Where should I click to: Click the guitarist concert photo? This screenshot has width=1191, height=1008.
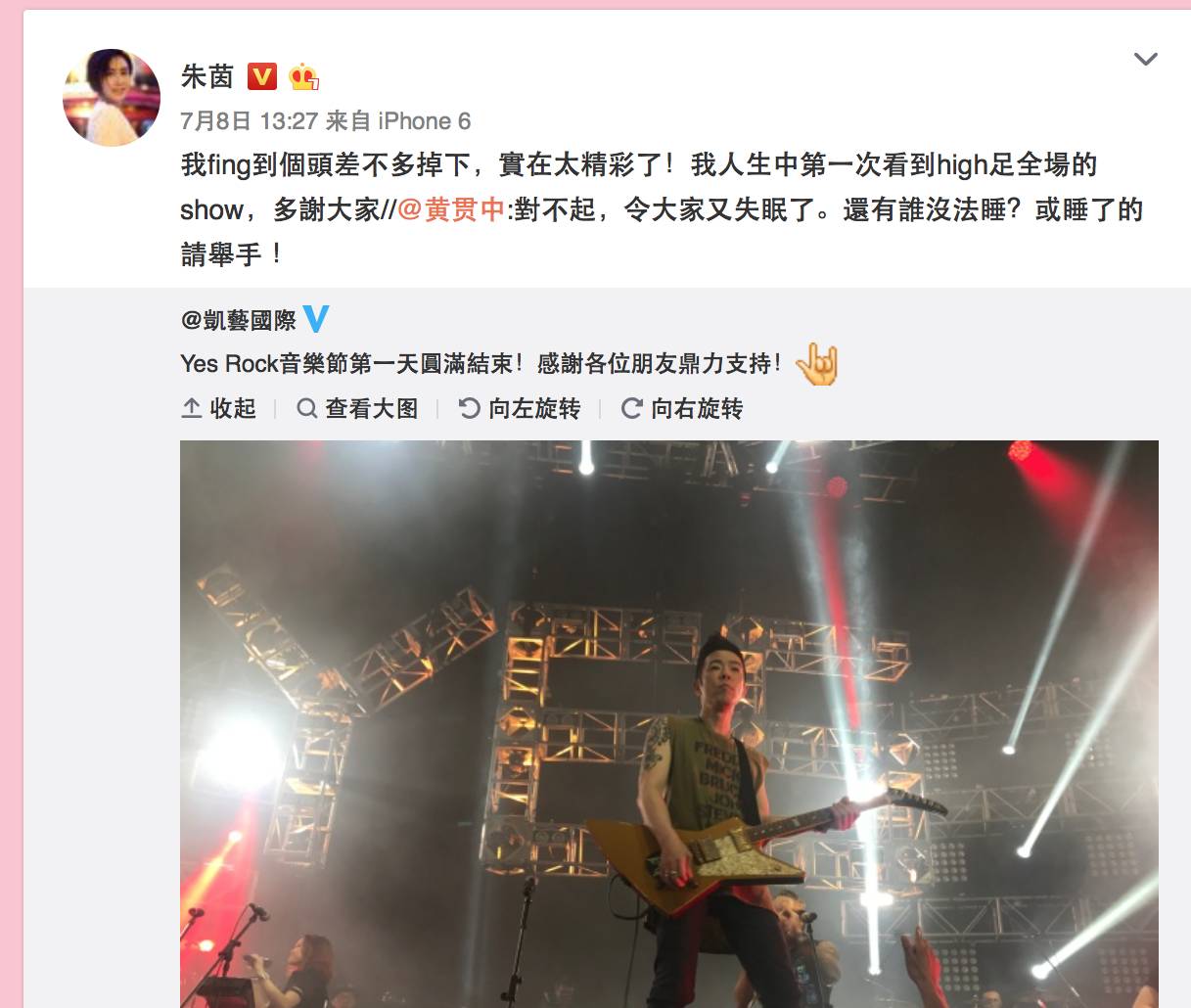pos(669,724)
